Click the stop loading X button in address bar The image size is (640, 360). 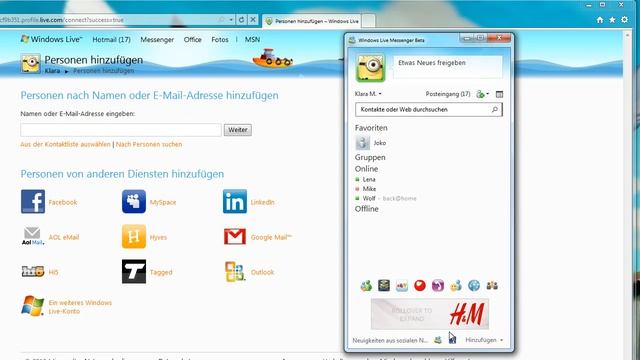pos(253,20)
